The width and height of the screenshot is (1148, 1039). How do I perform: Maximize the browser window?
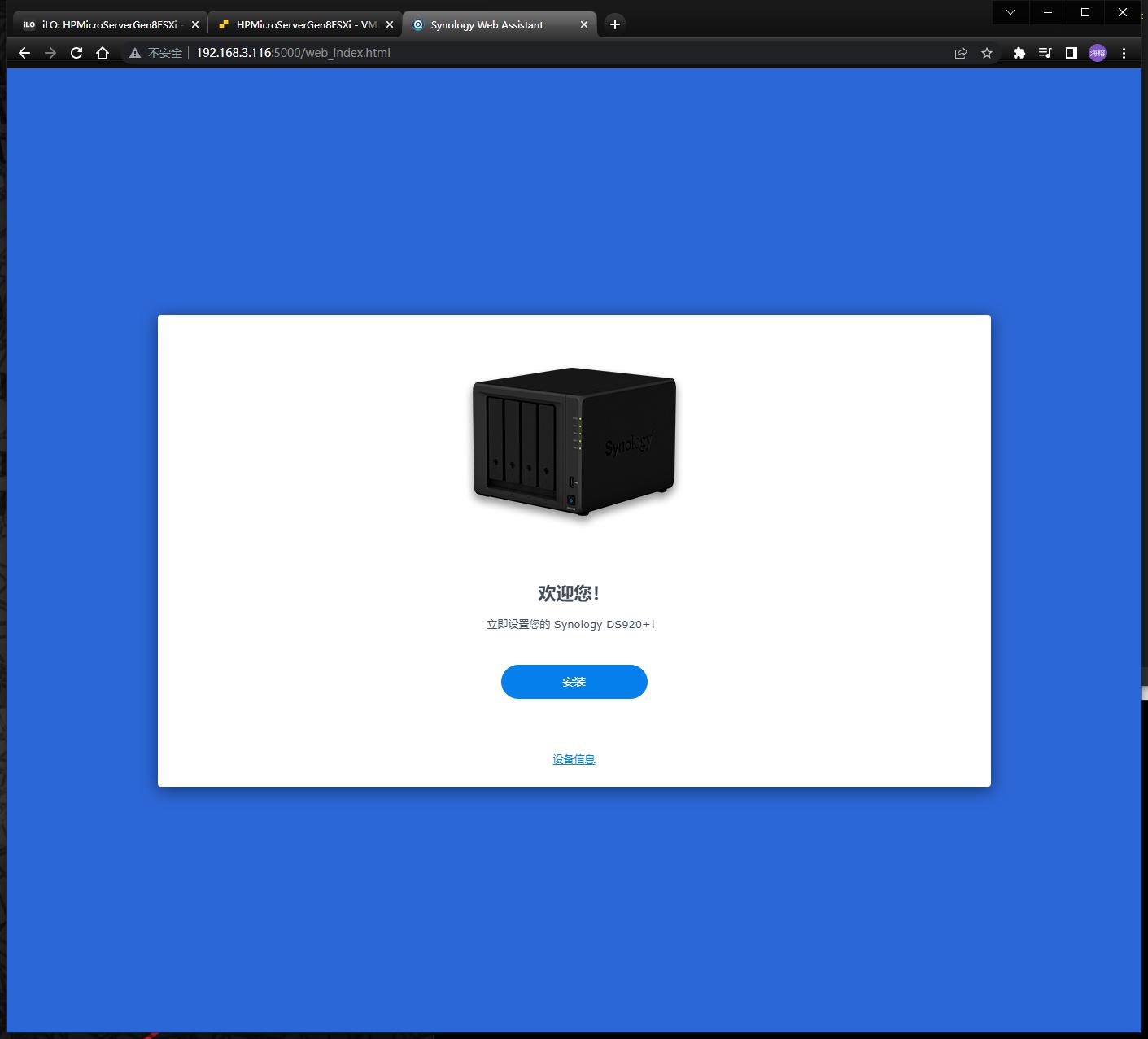click(1085, 12)
